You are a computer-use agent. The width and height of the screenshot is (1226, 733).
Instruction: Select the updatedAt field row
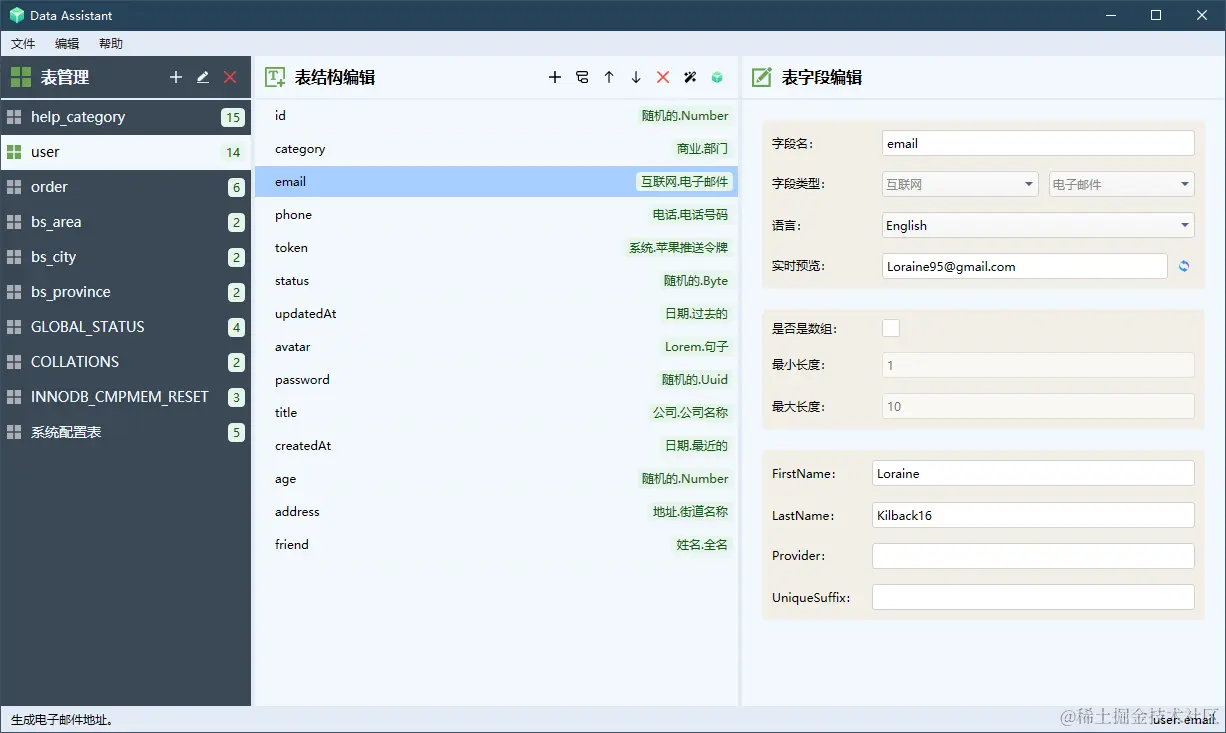coord(496,314)
